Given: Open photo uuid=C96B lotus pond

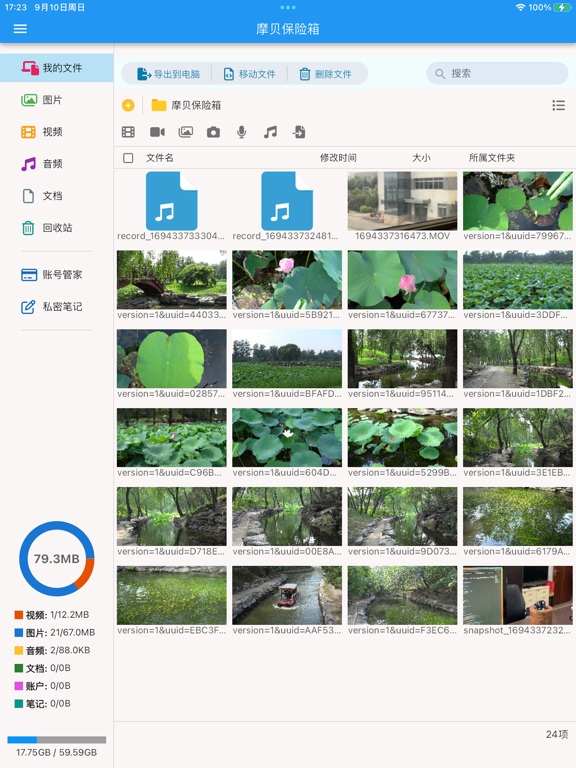Looking at the screenshot, I should (171, 443).
